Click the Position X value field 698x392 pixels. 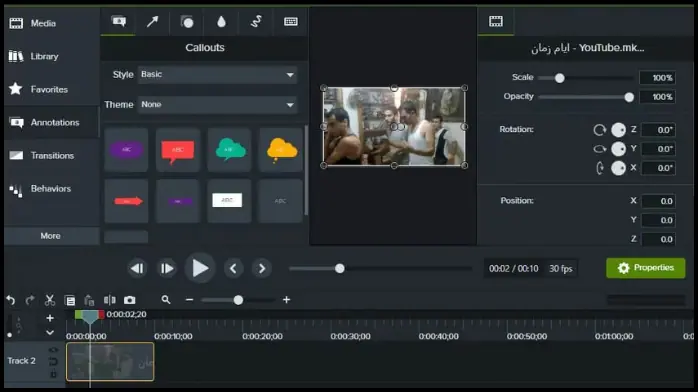click(x=658, y=201)
